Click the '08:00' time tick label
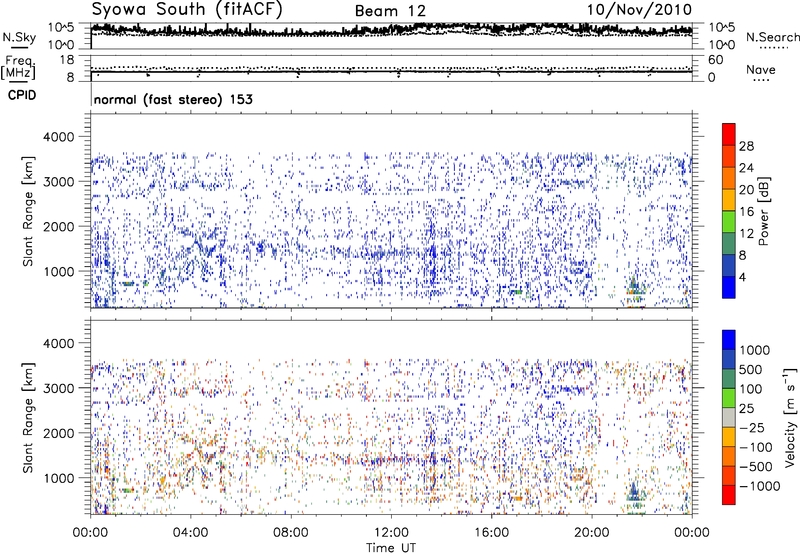The height and width of the screenshot is (554, 800). pyautogui.click(x=291, y=533)
